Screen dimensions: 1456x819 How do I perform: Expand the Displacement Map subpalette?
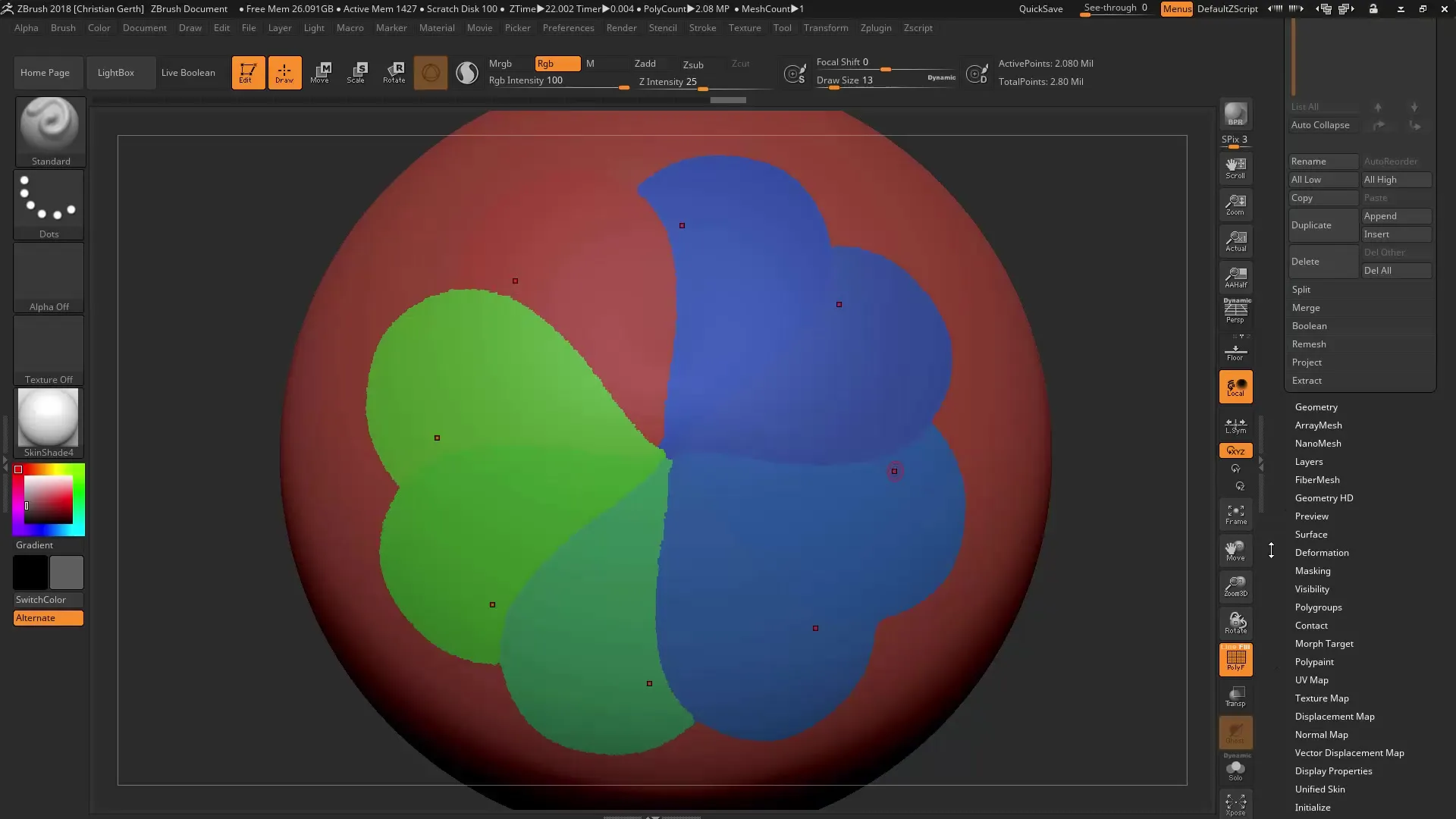click(1334, 717)
